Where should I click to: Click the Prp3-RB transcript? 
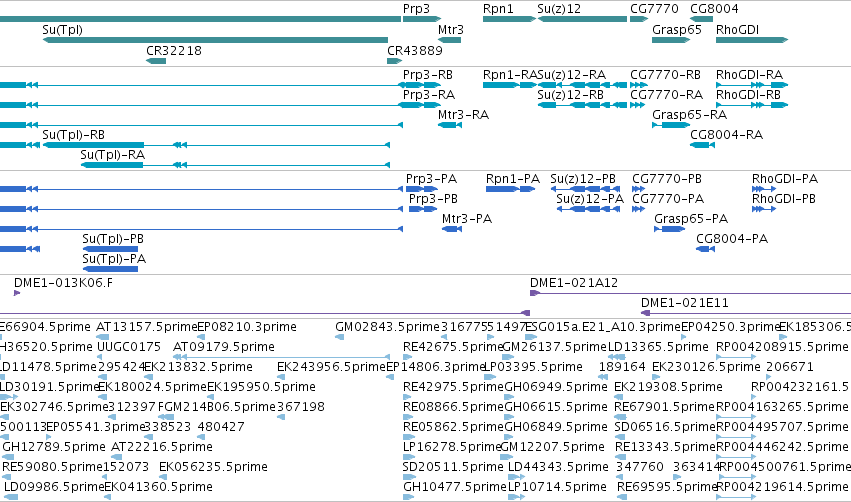pos(420,85)
